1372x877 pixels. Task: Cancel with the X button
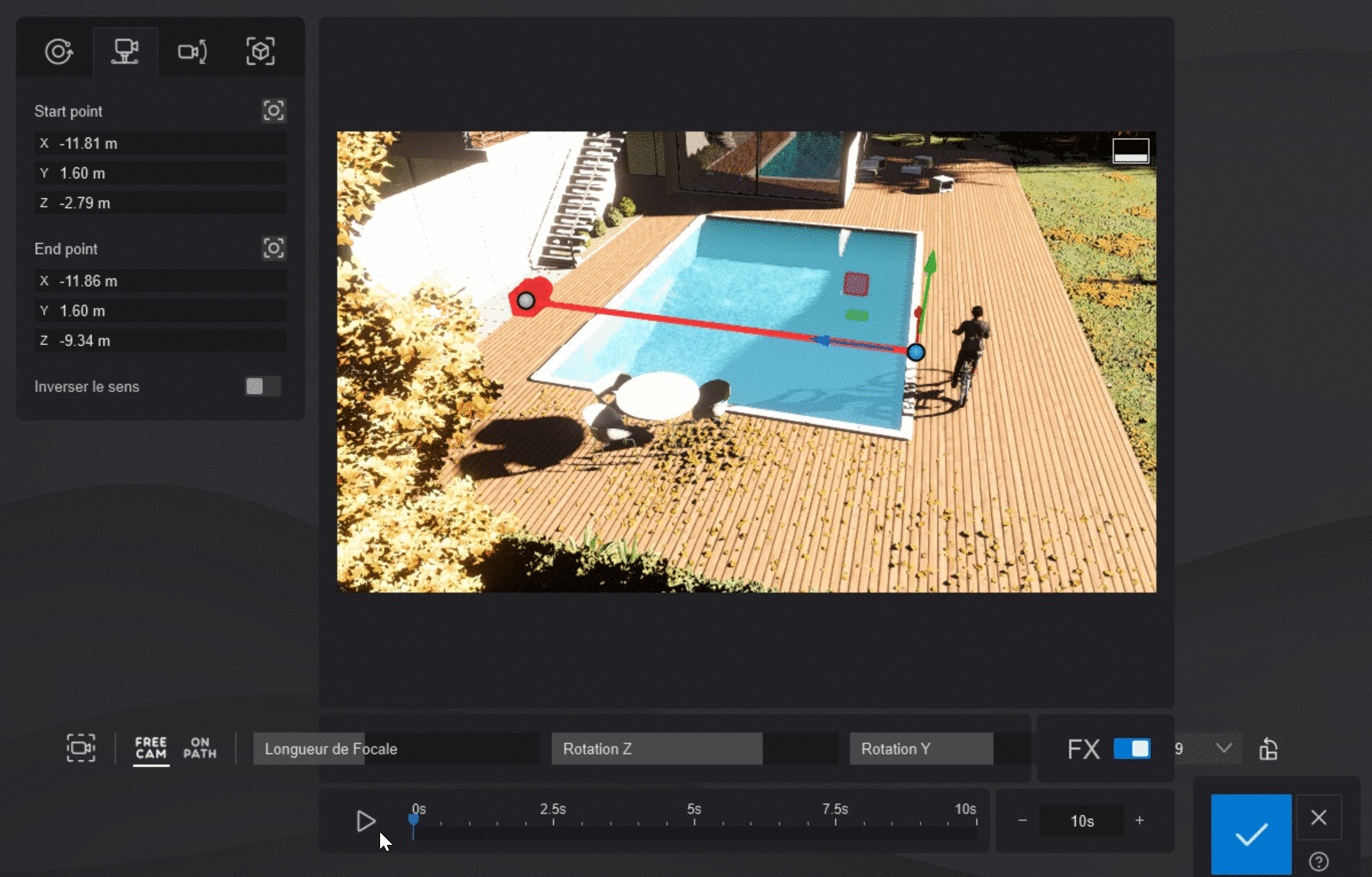click(x=1319, y=817)
